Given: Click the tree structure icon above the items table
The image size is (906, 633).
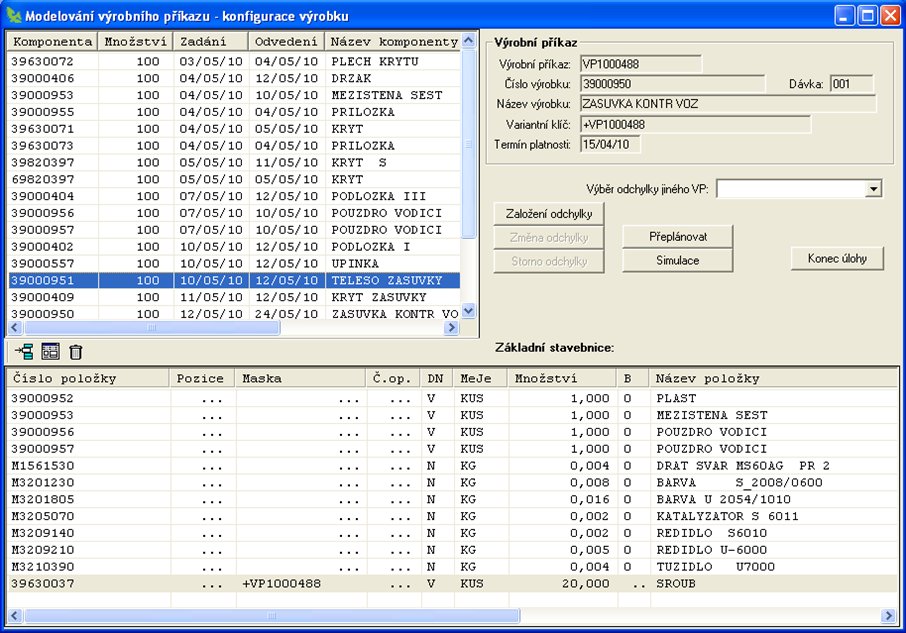Looking at the screenshot, I should coord(24,351).
